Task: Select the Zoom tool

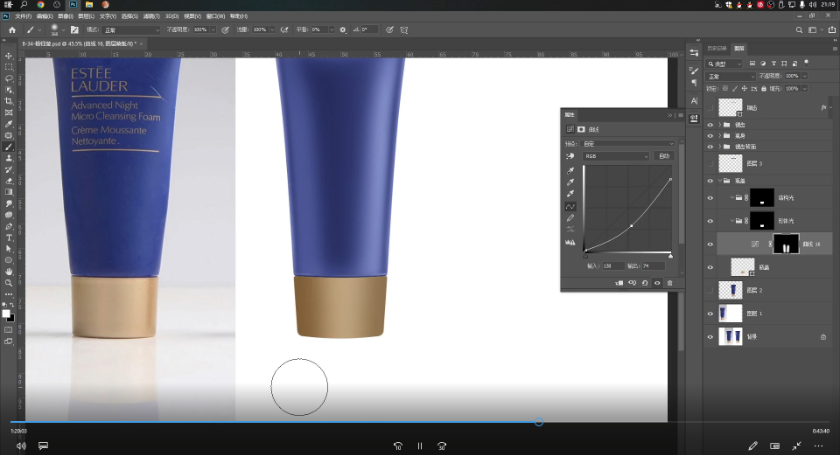Action: coord(9,282)
